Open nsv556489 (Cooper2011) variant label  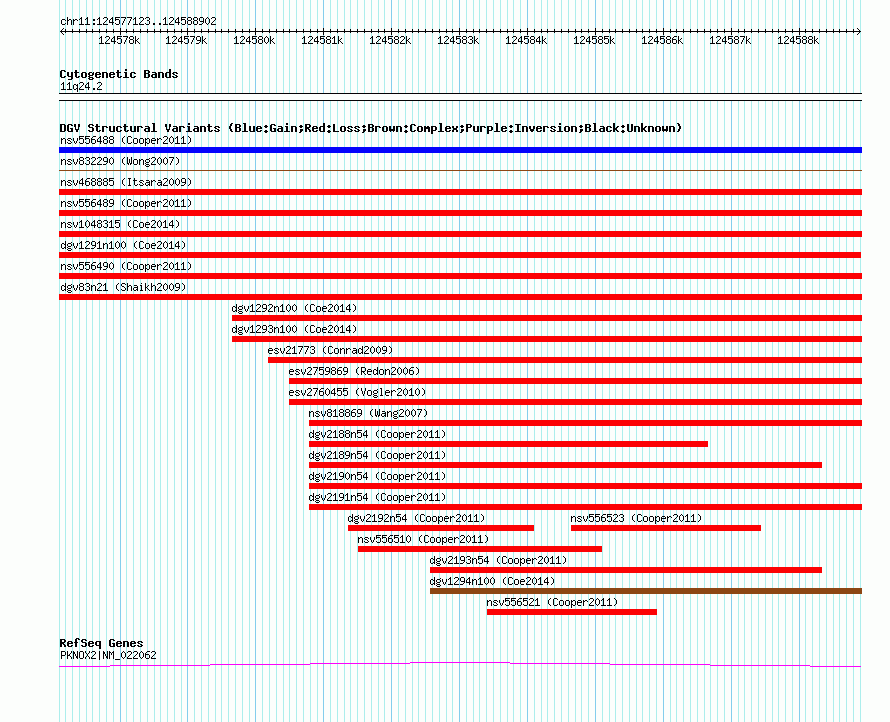pyautogui.click(x=126, y=203)
